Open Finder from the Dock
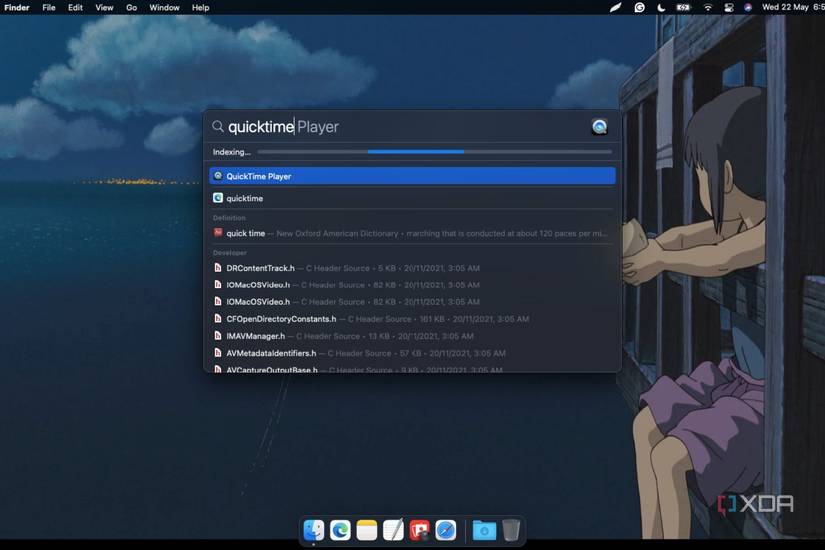The width and height of the screenshot is (825, 550). (314, 530)
